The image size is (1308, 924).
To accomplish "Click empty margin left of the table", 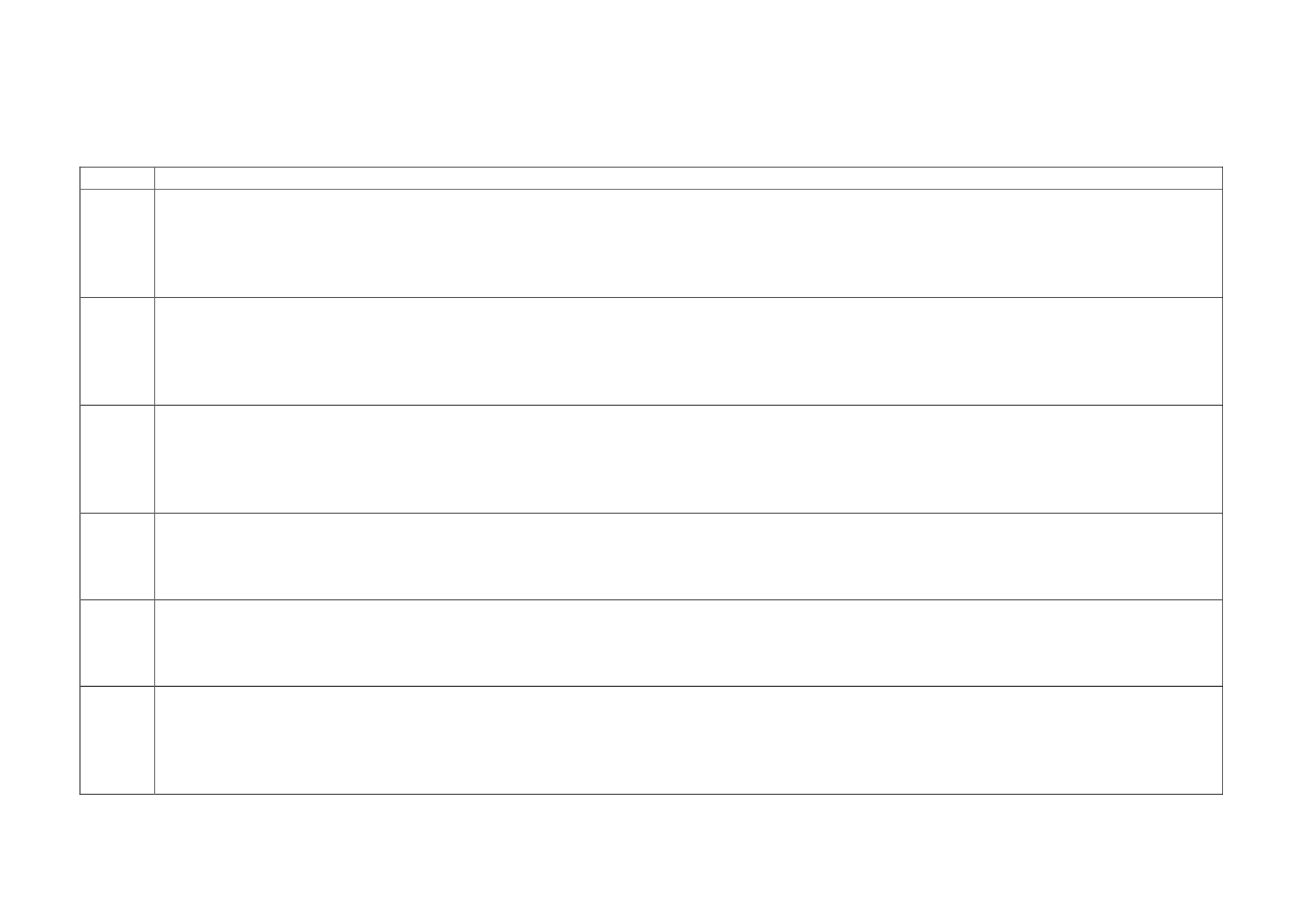I will (x=40, y=479).
